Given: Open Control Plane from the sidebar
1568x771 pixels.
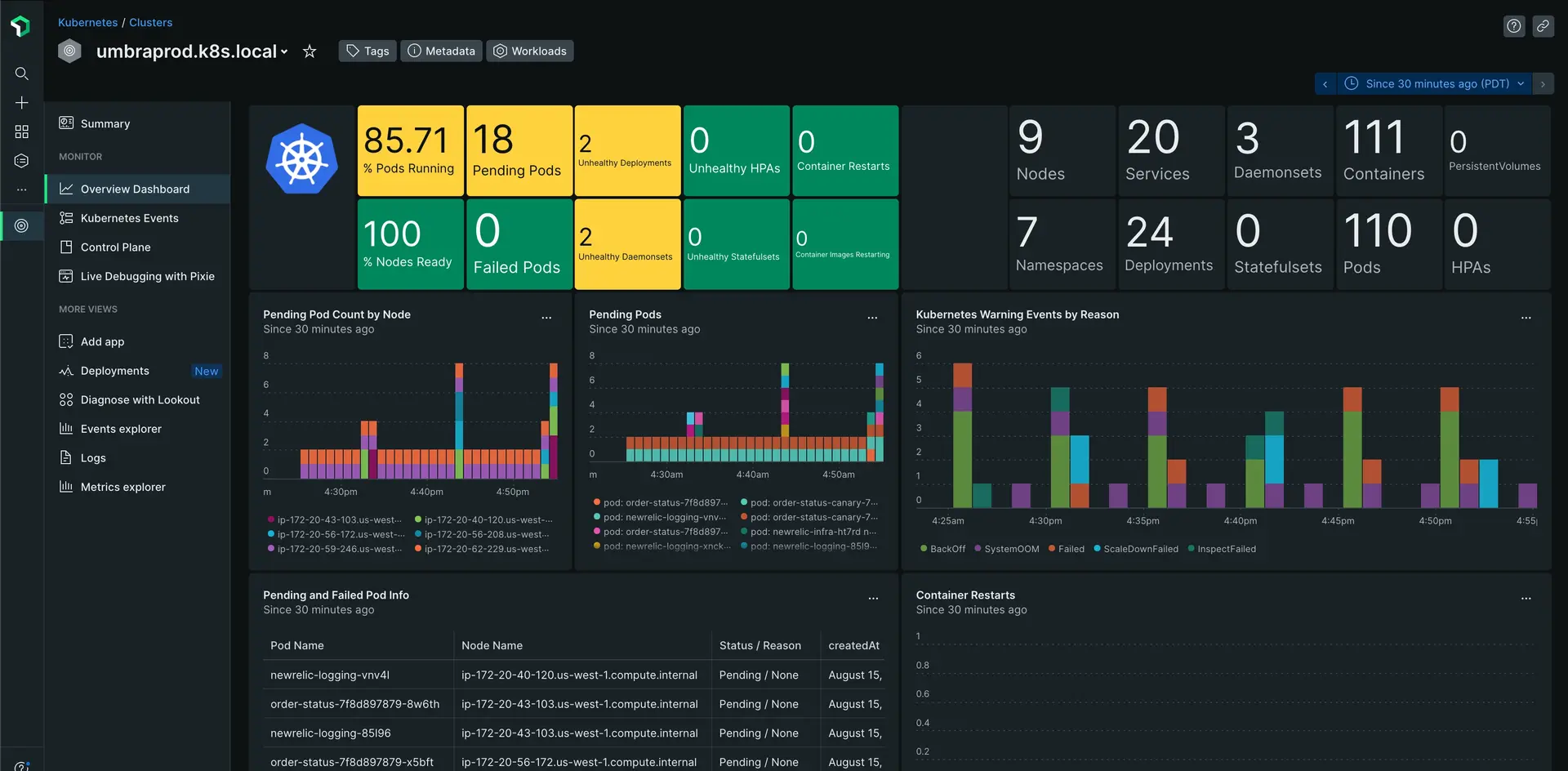Looking at the screenshot, I should click(x=115, y=247).
